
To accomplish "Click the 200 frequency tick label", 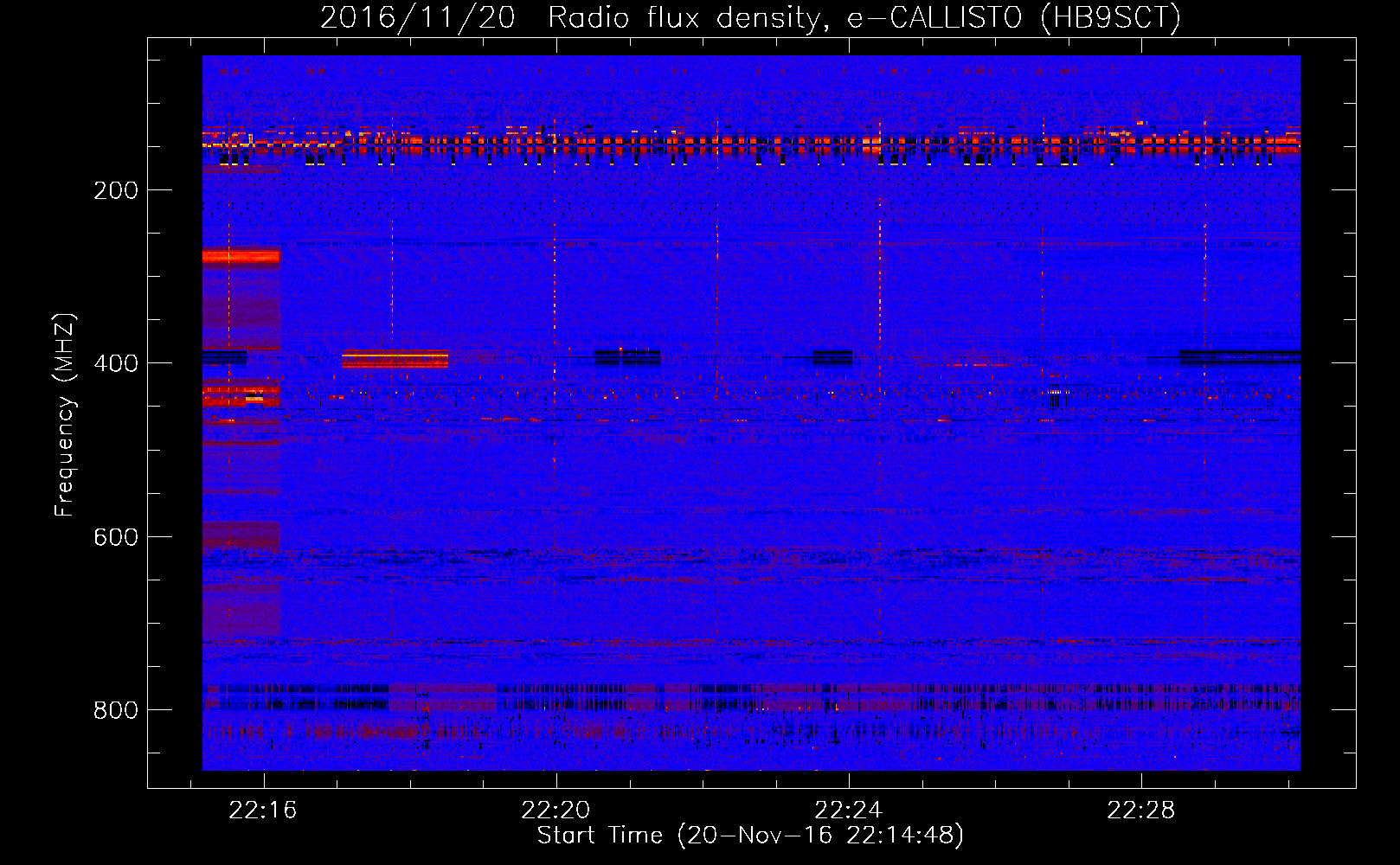I will [116, 190].
